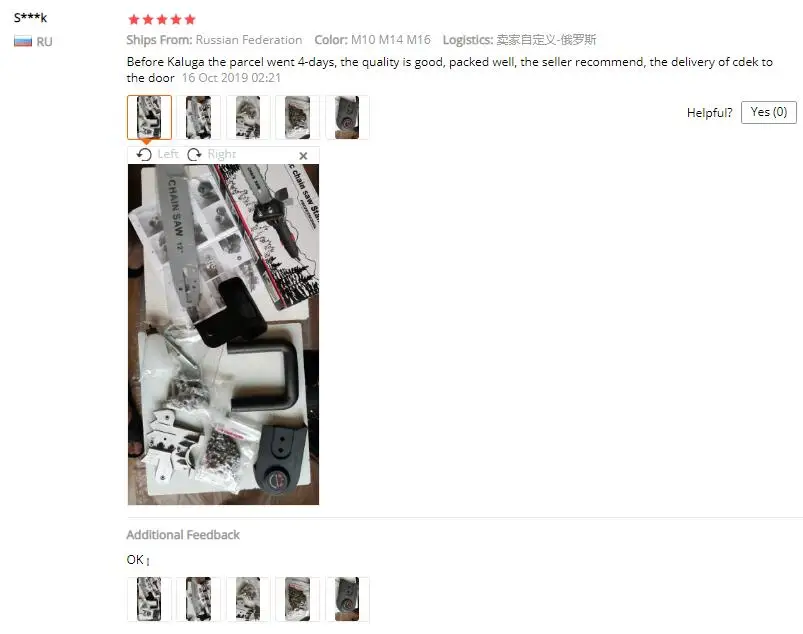
Task: Click the third red rating star
Action: (x=162, y=19)
